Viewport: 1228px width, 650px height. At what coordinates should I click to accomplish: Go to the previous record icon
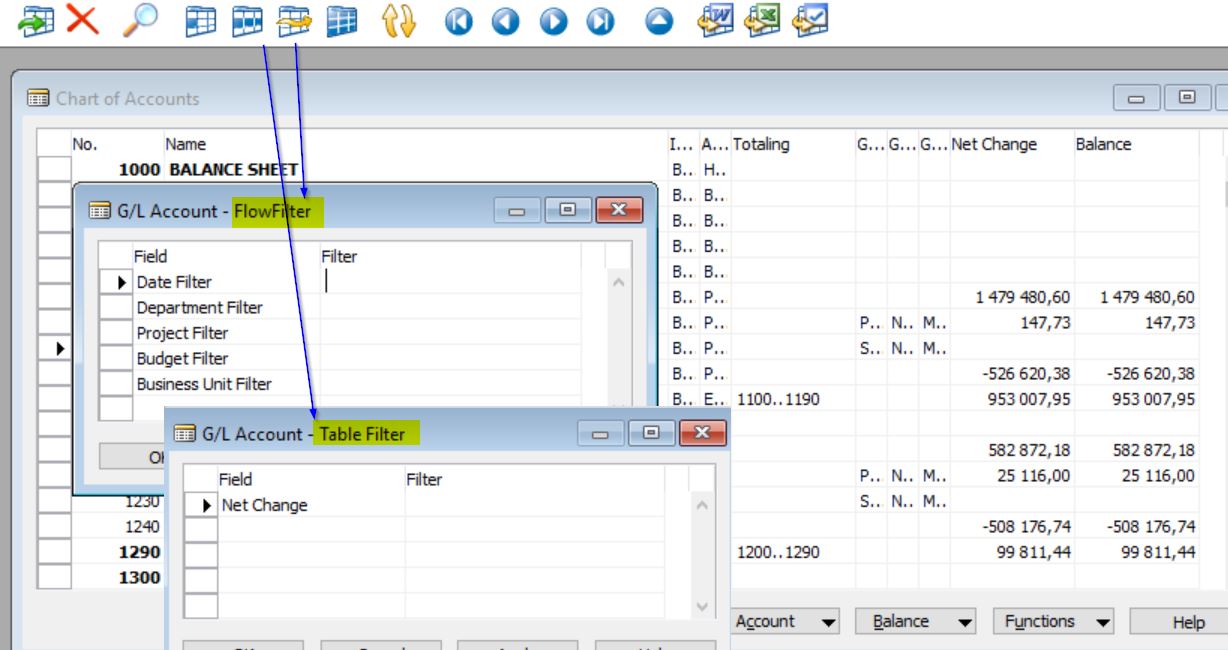[x=505, y=22]
